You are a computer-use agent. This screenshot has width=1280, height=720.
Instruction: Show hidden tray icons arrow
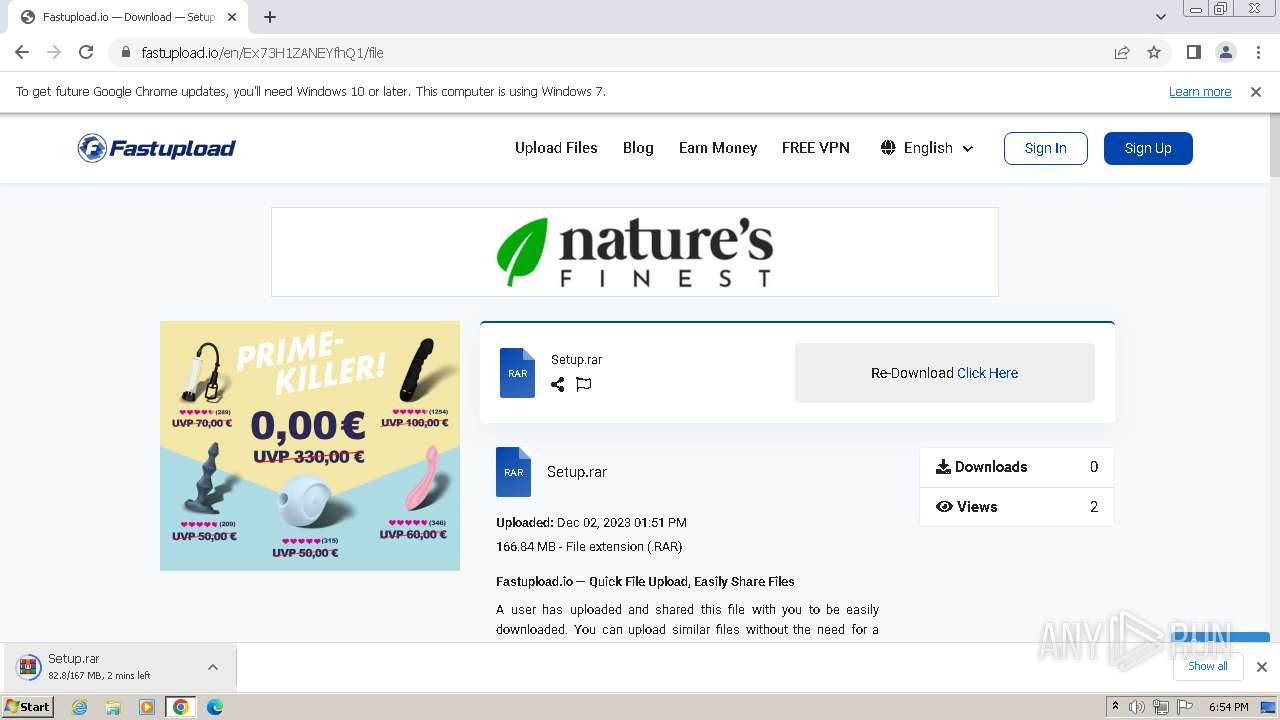click(1115, 707)
